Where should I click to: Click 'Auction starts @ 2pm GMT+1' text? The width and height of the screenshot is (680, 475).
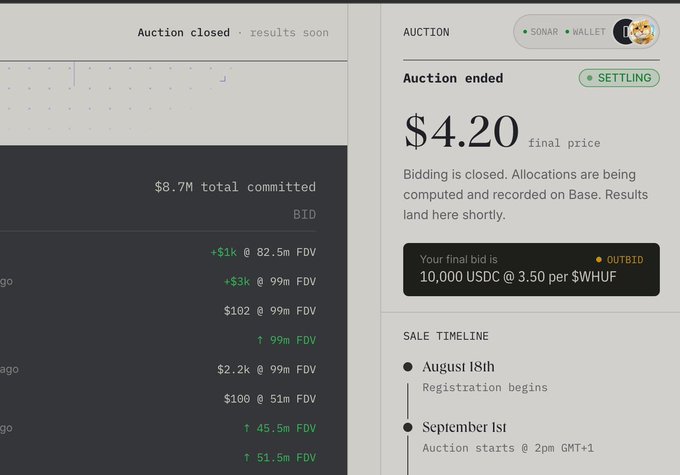[x=508, y=448]
